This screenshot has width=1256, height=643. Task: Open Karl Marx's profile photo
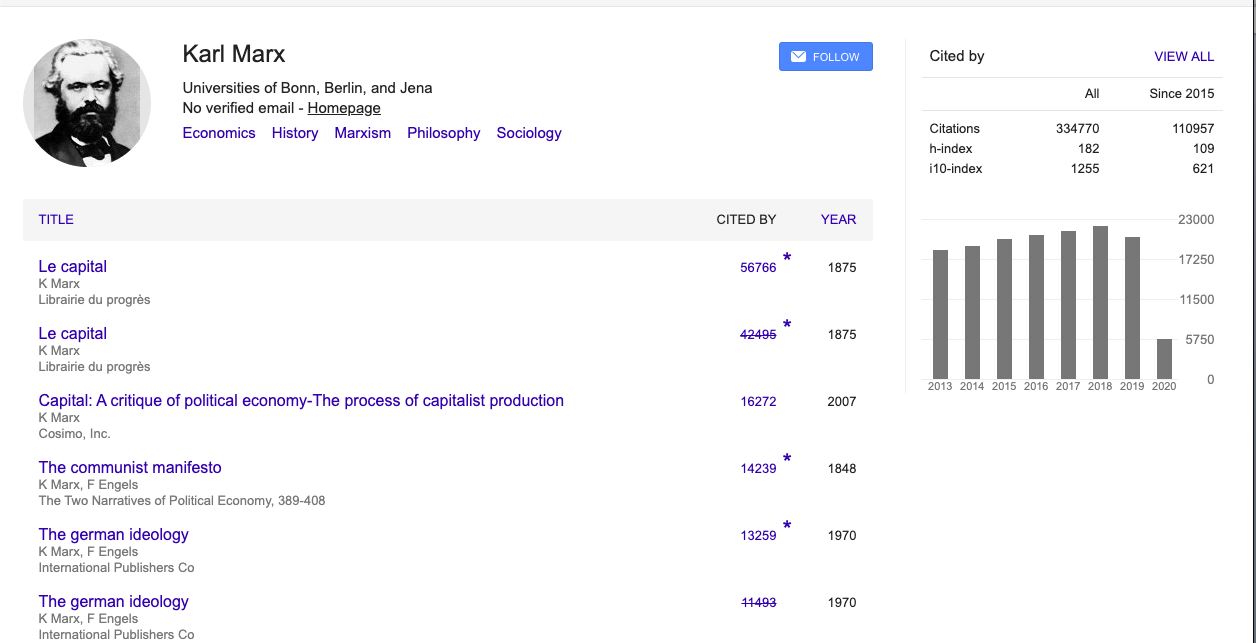click(x=87, y=103)
